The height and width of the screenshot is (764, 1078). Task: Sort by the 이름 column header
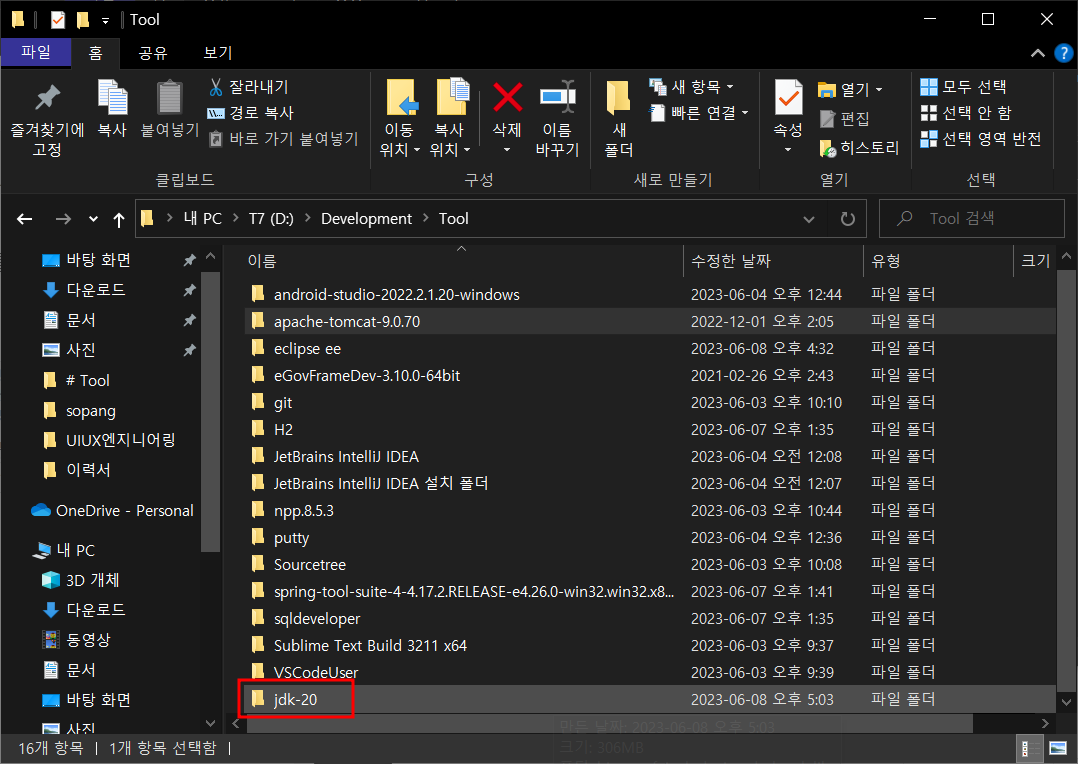[x=262, y=261]
